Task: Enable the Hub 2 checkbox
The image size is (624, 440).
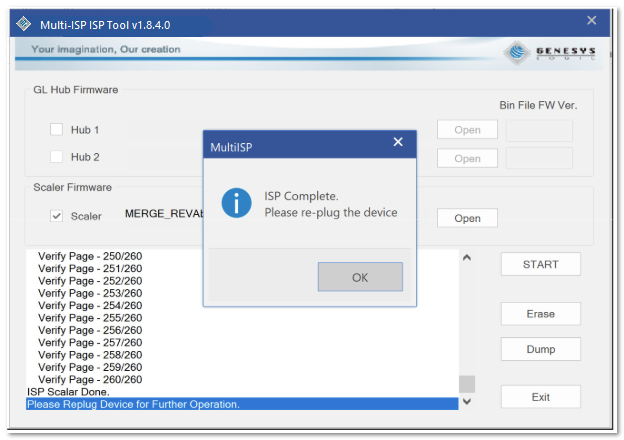Action: tap(57, 157)
